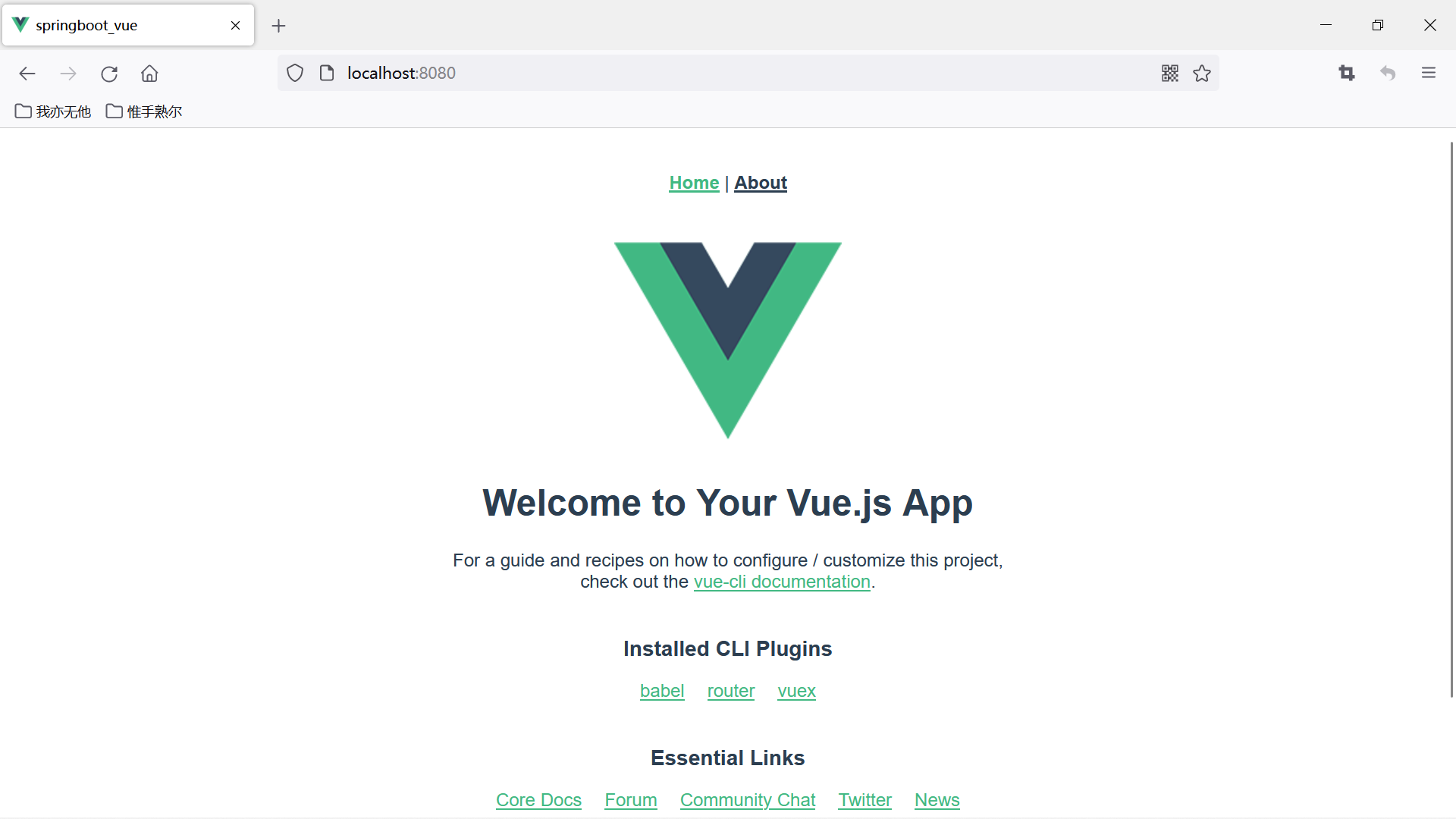Click the 我亦无他 bookmark folder
This screenshot has width=1456, height=819.
[51, 111]
